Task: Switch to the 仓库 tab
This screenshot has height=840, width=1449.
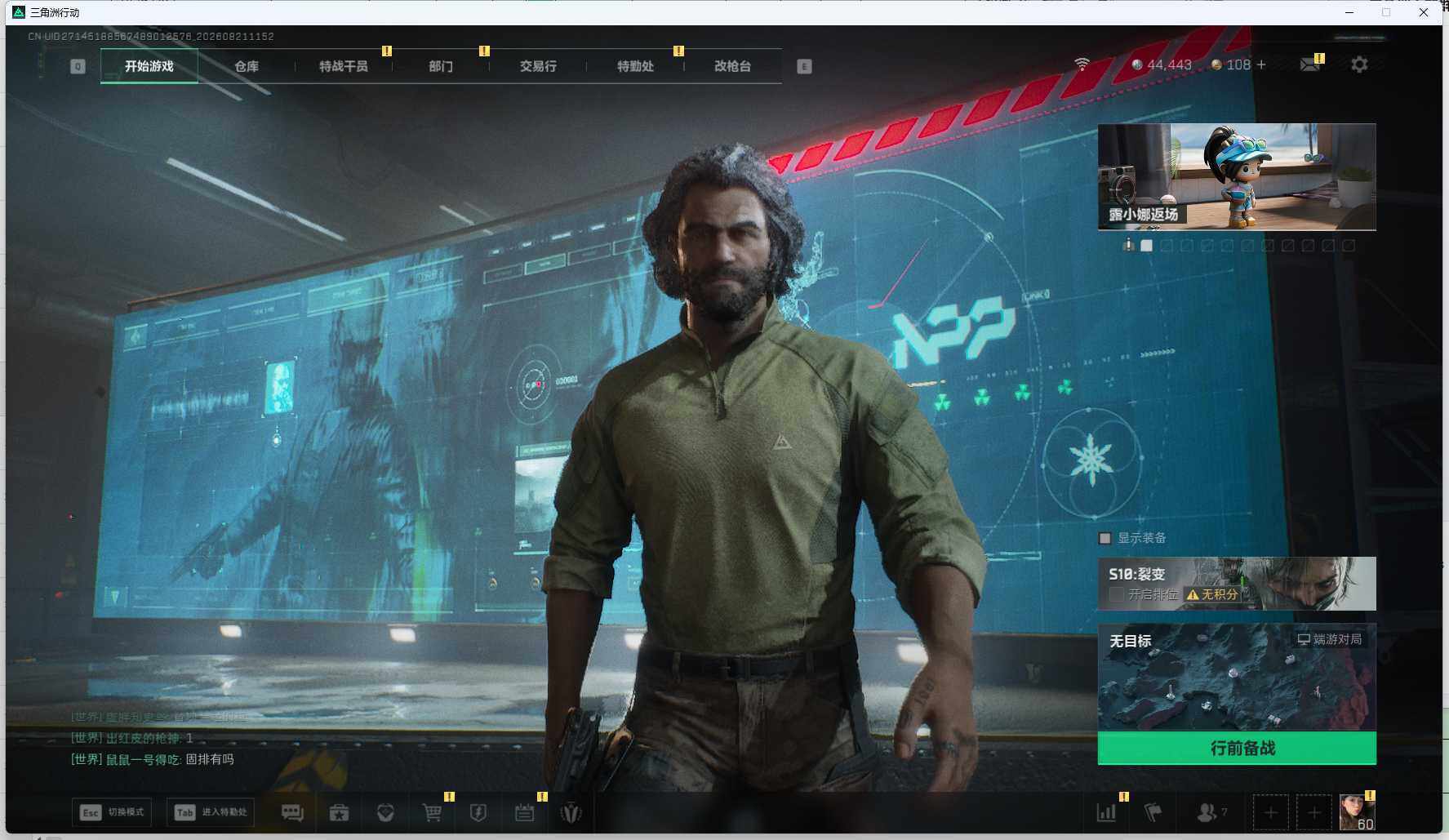Action: (x=247, y=66)
